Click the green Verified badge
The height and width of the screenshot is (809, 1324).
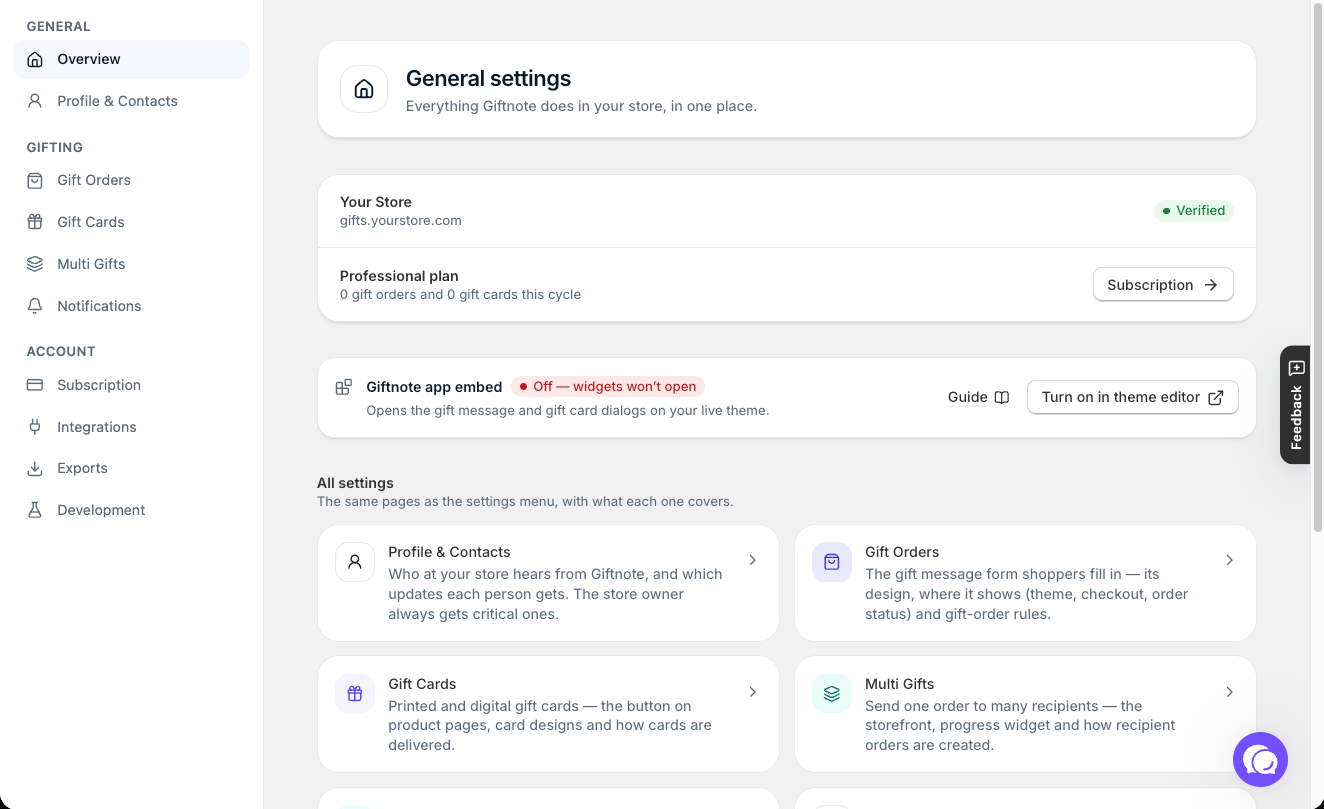[1194, 211]
